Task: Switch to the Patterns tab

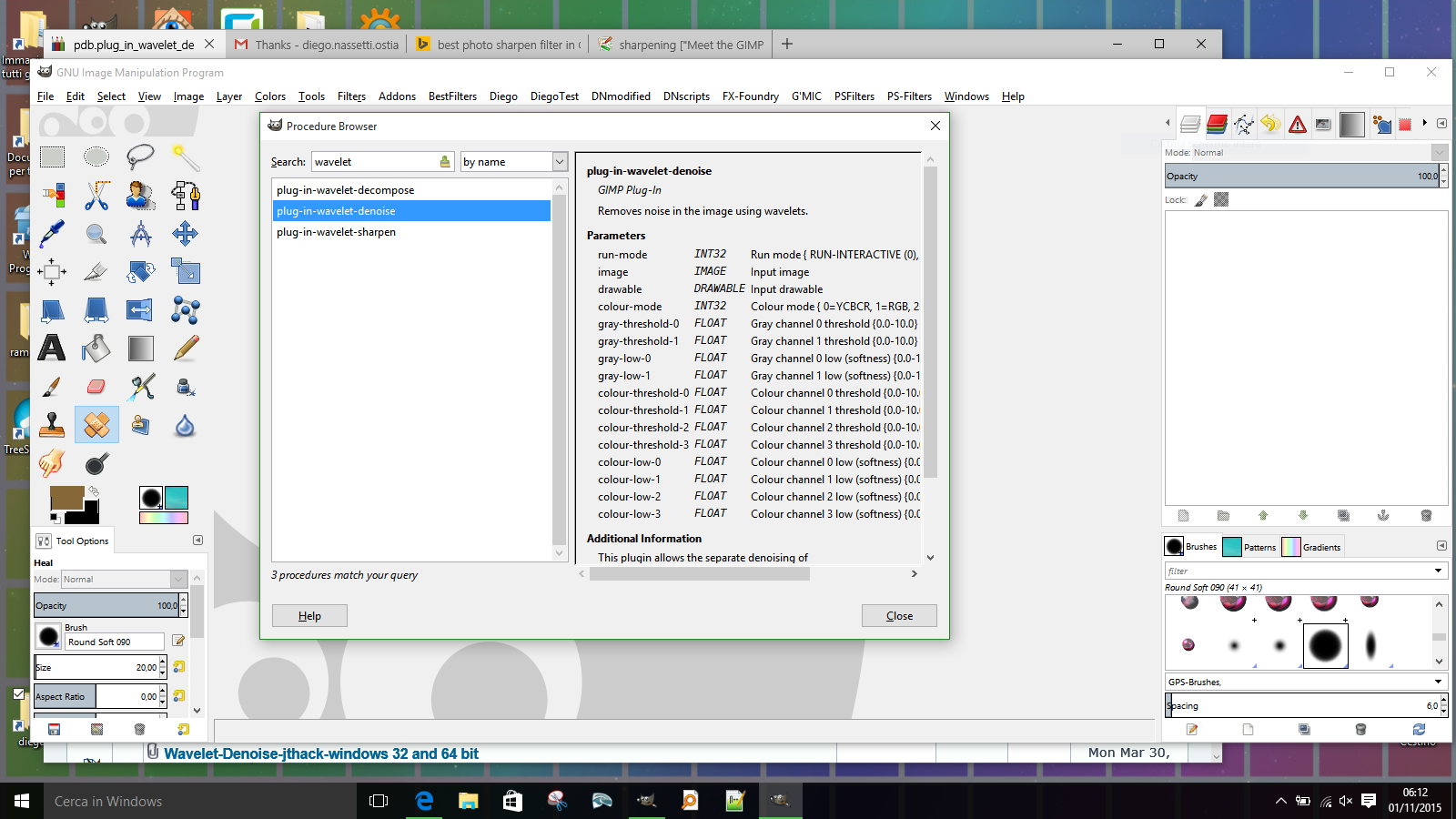Action: click(x=1249, y=547)
